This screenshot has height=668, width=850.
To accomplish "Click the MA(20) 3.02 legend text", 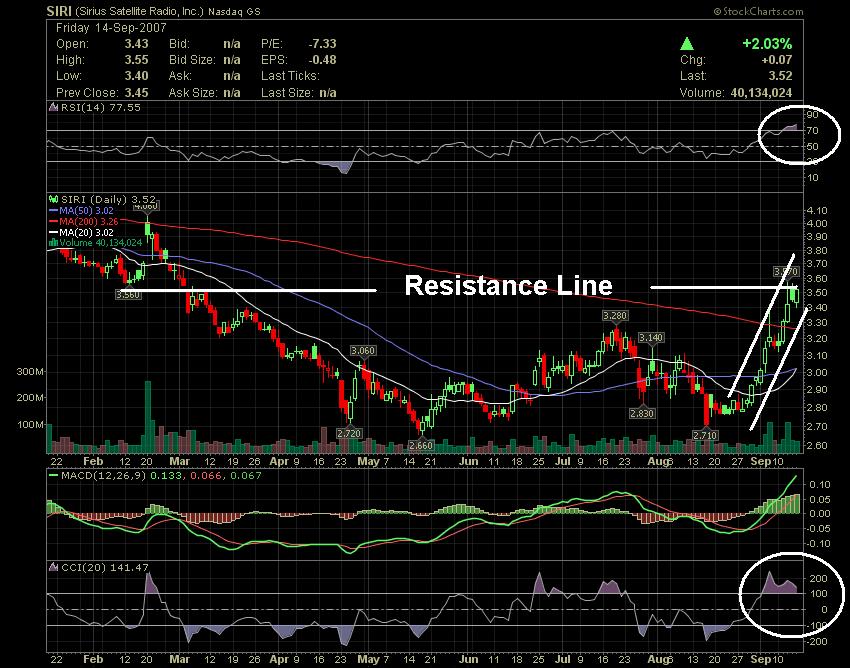I will point(87,233).
